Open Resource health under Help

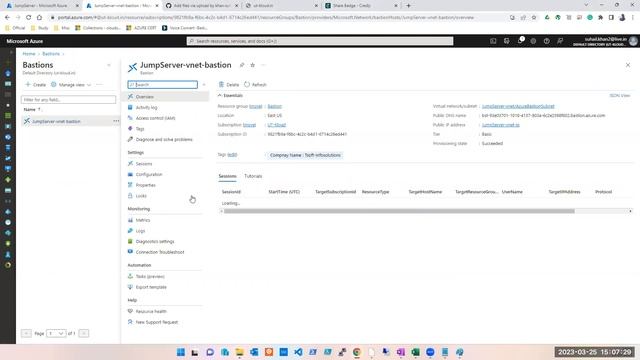click(151, 311)
